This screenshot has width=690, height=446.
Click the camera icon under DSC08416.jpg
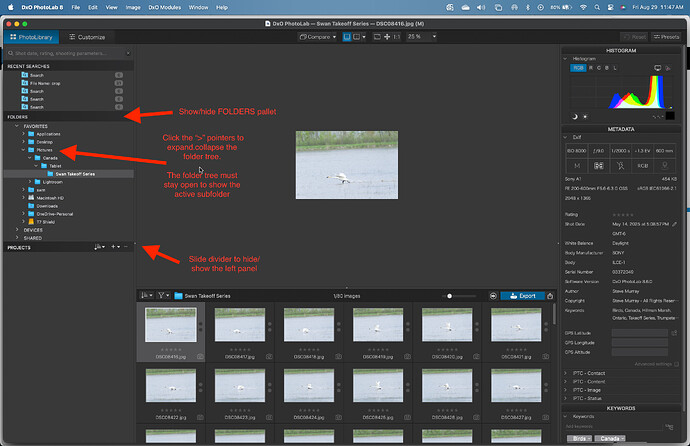200,357
